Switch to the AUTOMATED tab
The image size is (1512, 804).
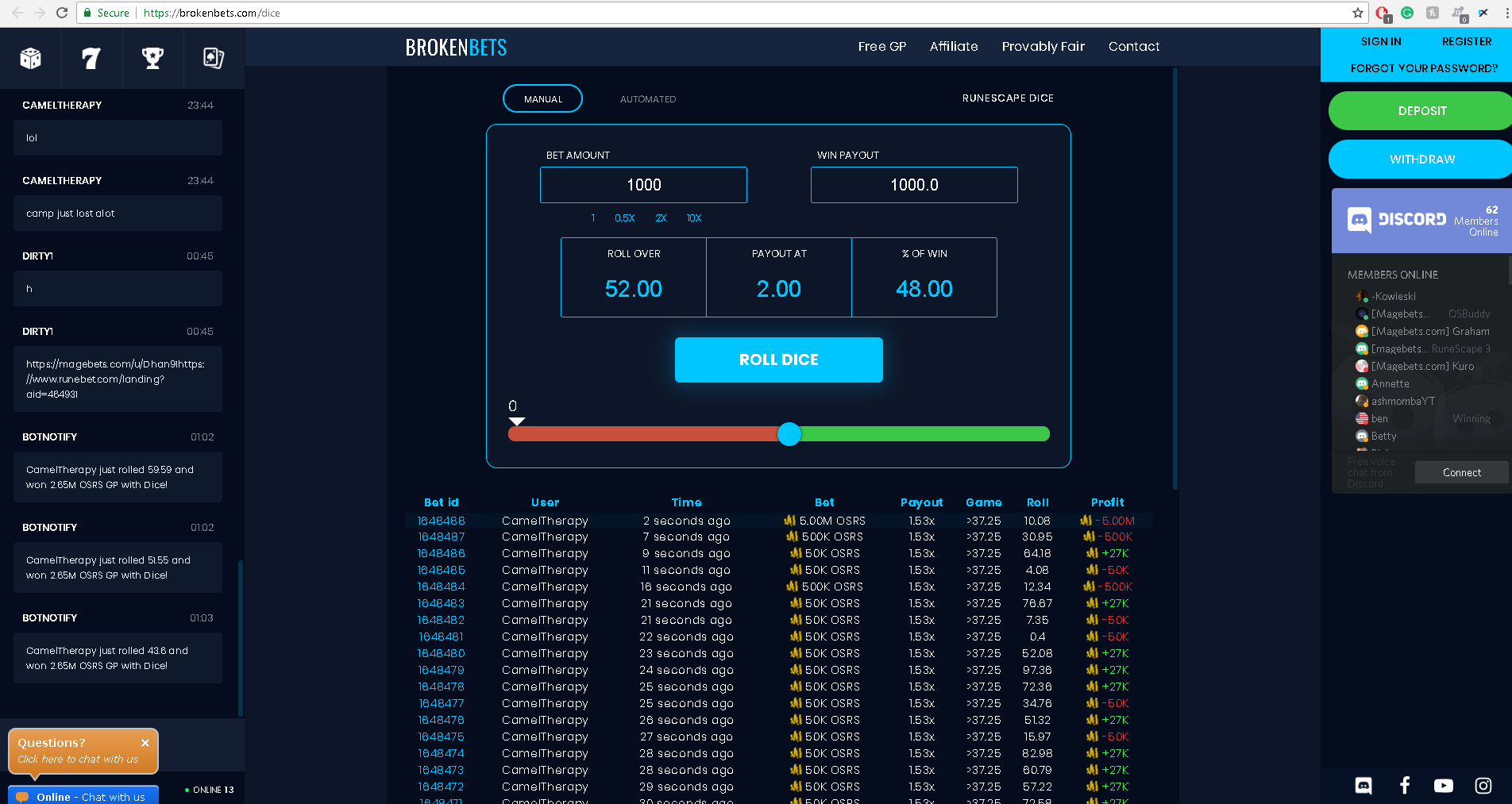point(648,99)
